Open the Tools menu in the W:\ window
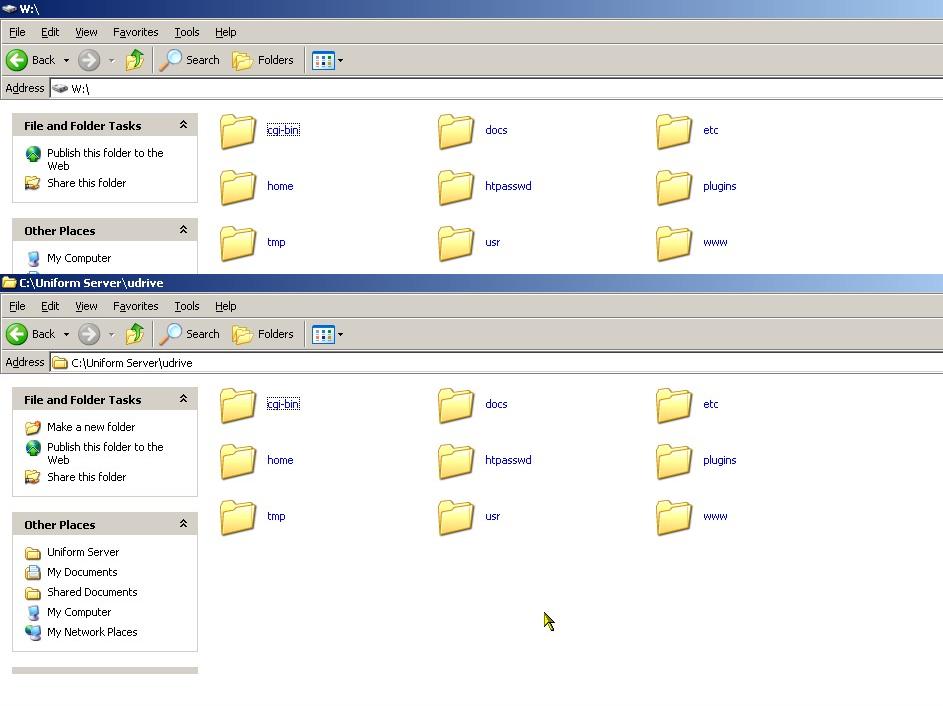 coord(186,32)
